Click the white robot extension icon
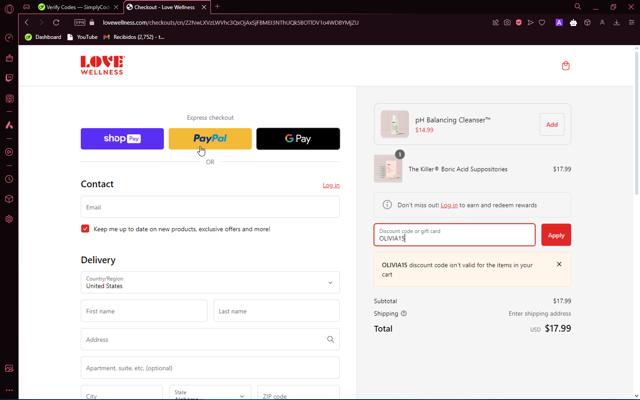This screenshot has width=640, height=400. tap(573, 22)
